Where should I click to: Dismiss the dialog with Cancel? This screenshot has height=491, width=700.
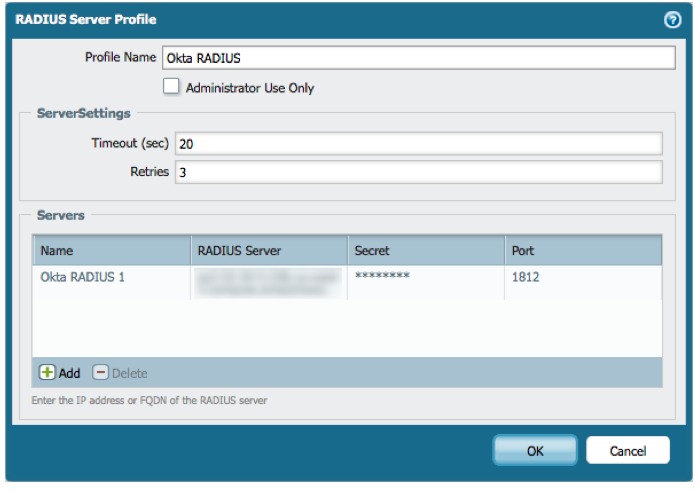[x=628, y=451]
